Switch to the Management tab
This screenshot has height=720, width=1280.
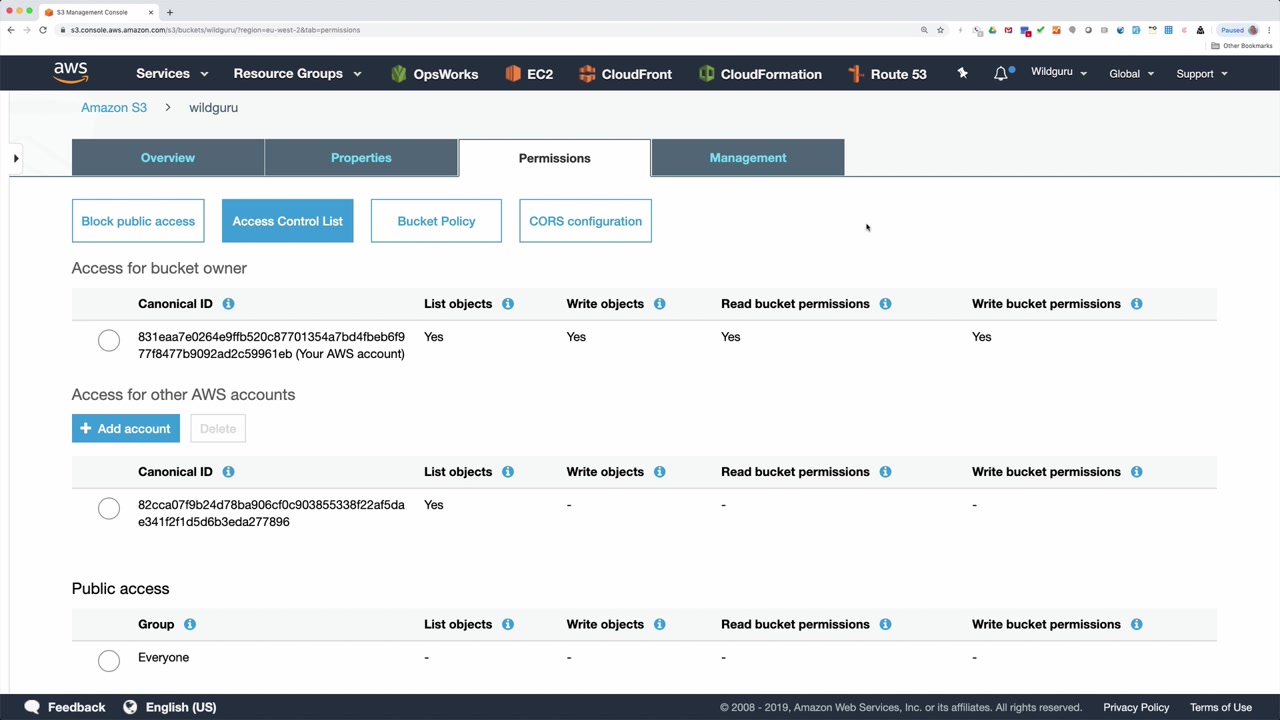point(748,158)
